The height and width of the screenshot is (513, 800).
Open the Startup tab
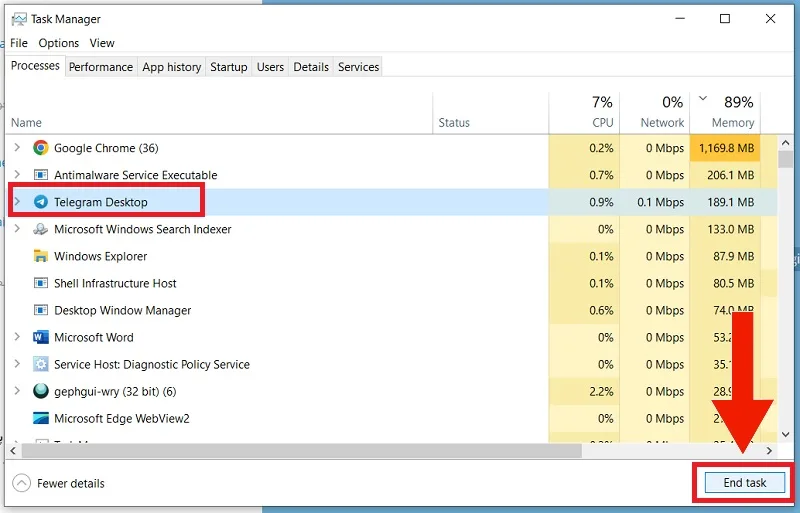[x=229, y=67]
